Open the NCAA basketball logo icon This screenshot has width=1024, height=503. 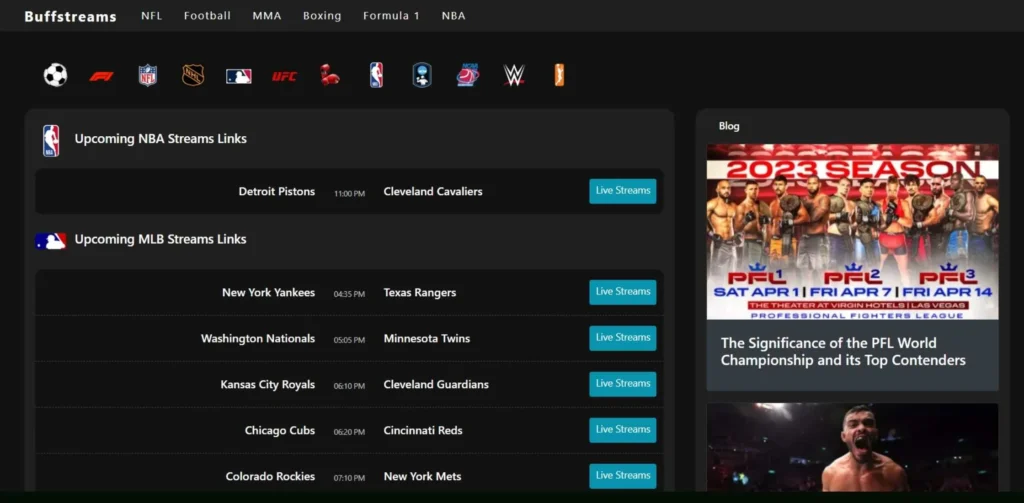point(468,75)
